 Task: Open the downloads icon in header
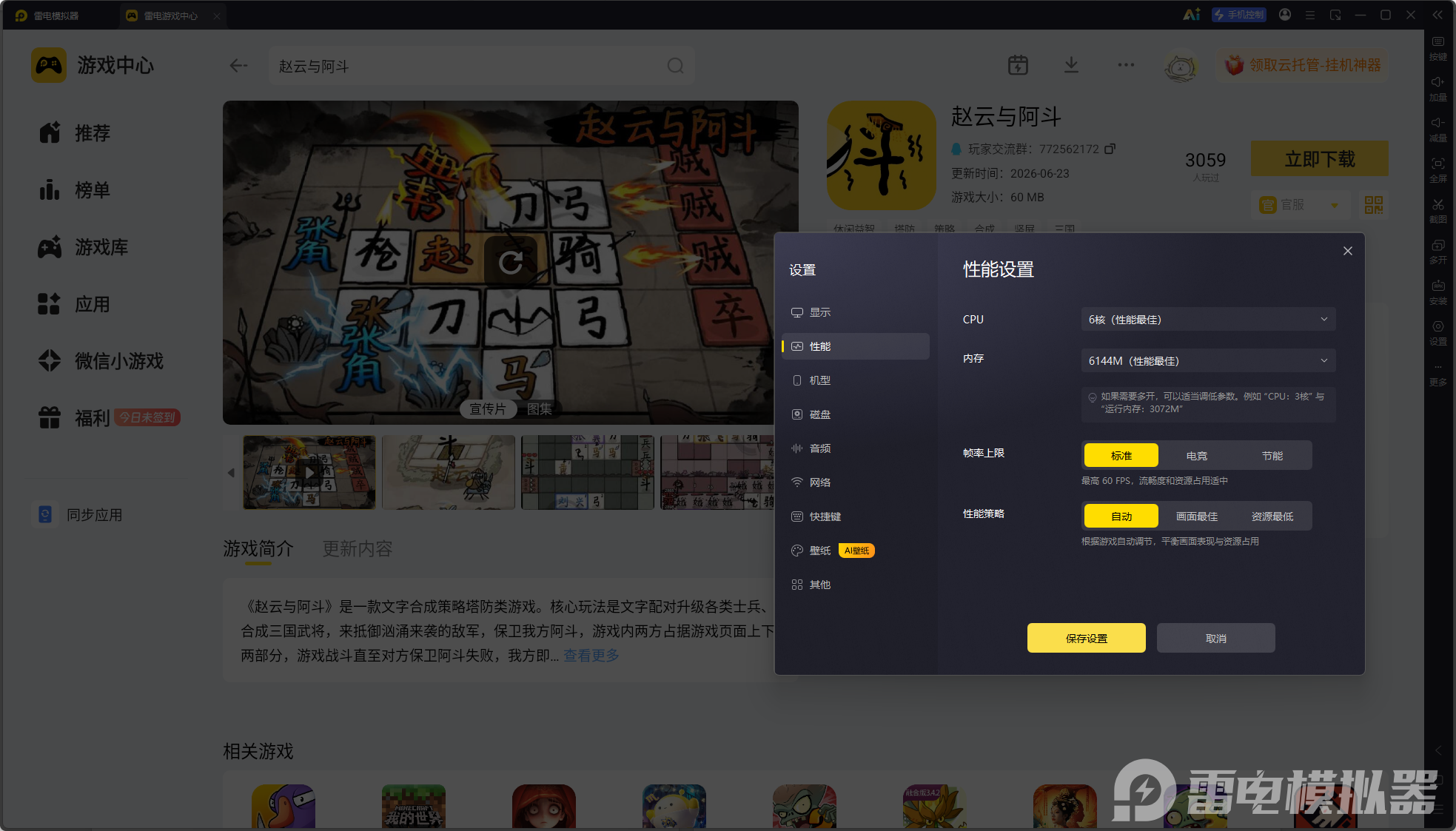pyautogui.click(x=1071, y=65)
